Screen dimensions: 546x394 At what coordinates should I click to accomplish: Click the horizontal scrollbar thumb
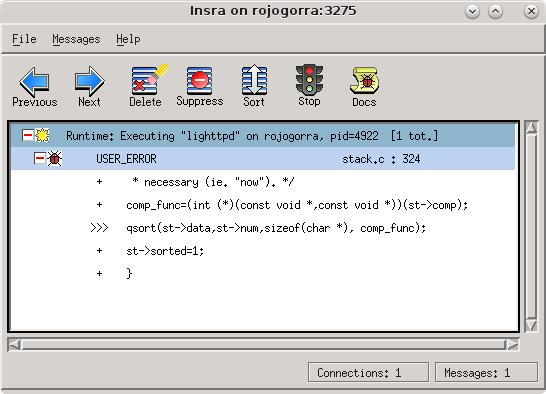point(264,345)
